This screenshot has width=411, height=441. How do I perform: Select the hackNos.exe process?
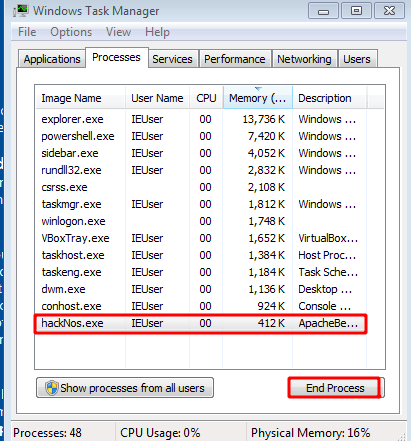(200, 323)
